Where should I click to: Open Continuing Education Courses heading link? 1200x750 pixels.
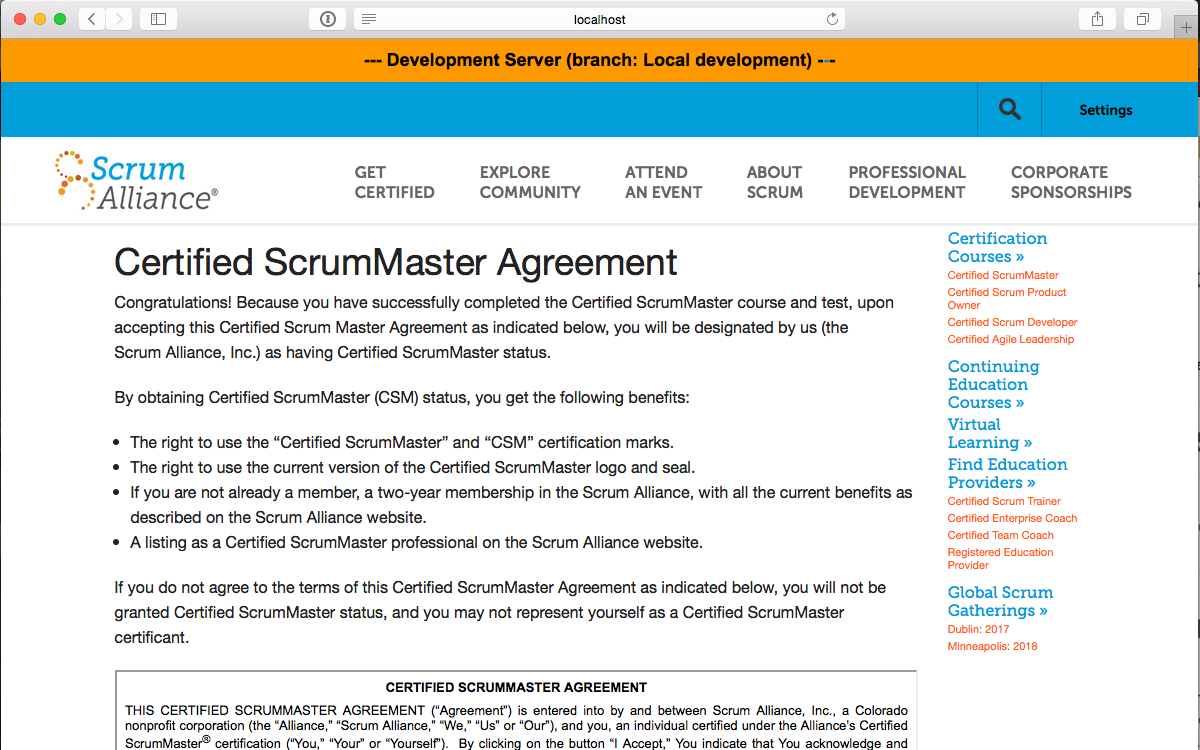click(993, 384)
